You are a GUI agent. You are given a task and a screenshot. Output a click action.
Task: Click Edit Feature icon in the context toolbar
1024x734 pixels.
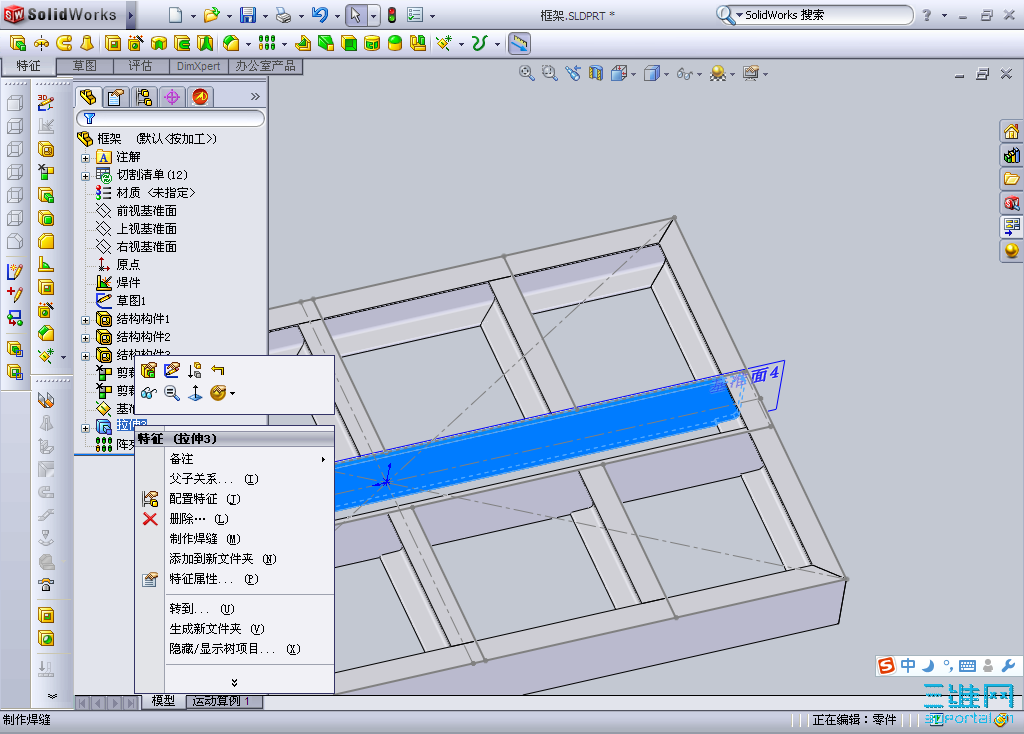(148, 370)
